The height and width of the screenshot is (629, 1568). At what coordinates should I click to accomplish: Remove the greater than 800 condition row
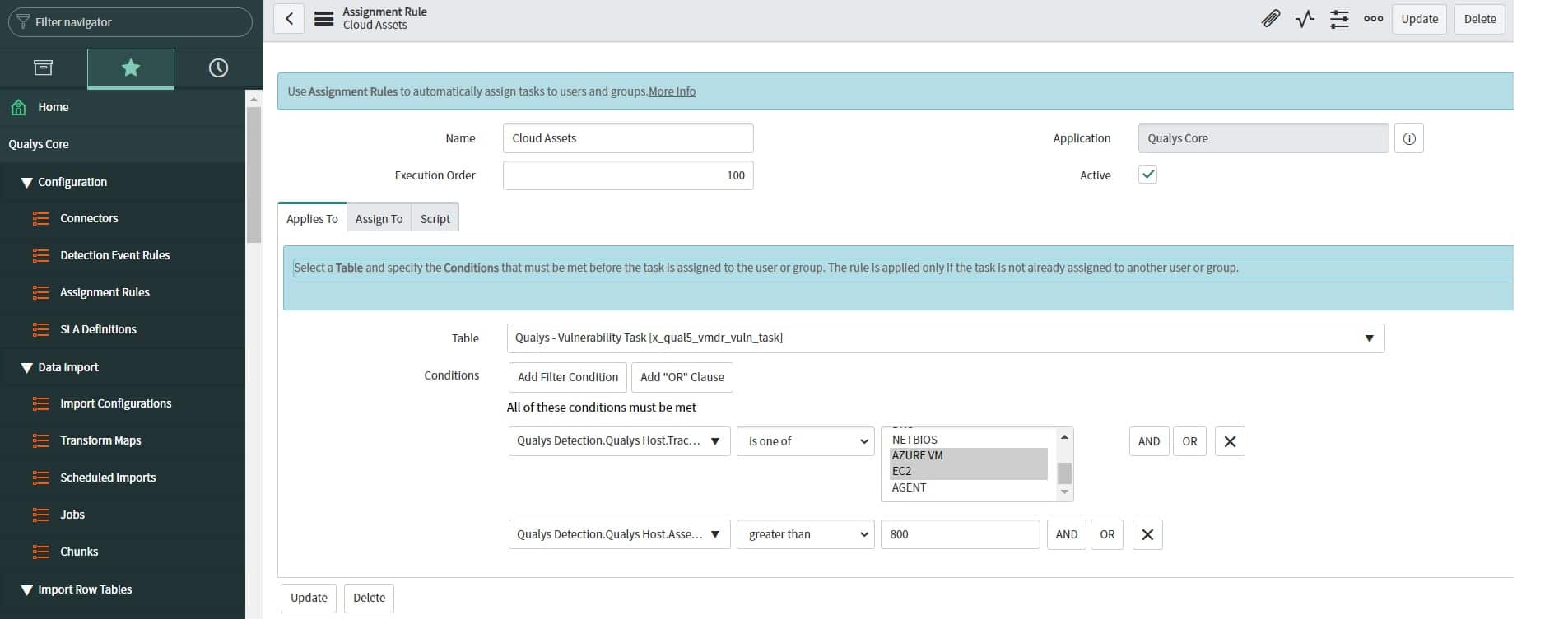point(1147,534)
